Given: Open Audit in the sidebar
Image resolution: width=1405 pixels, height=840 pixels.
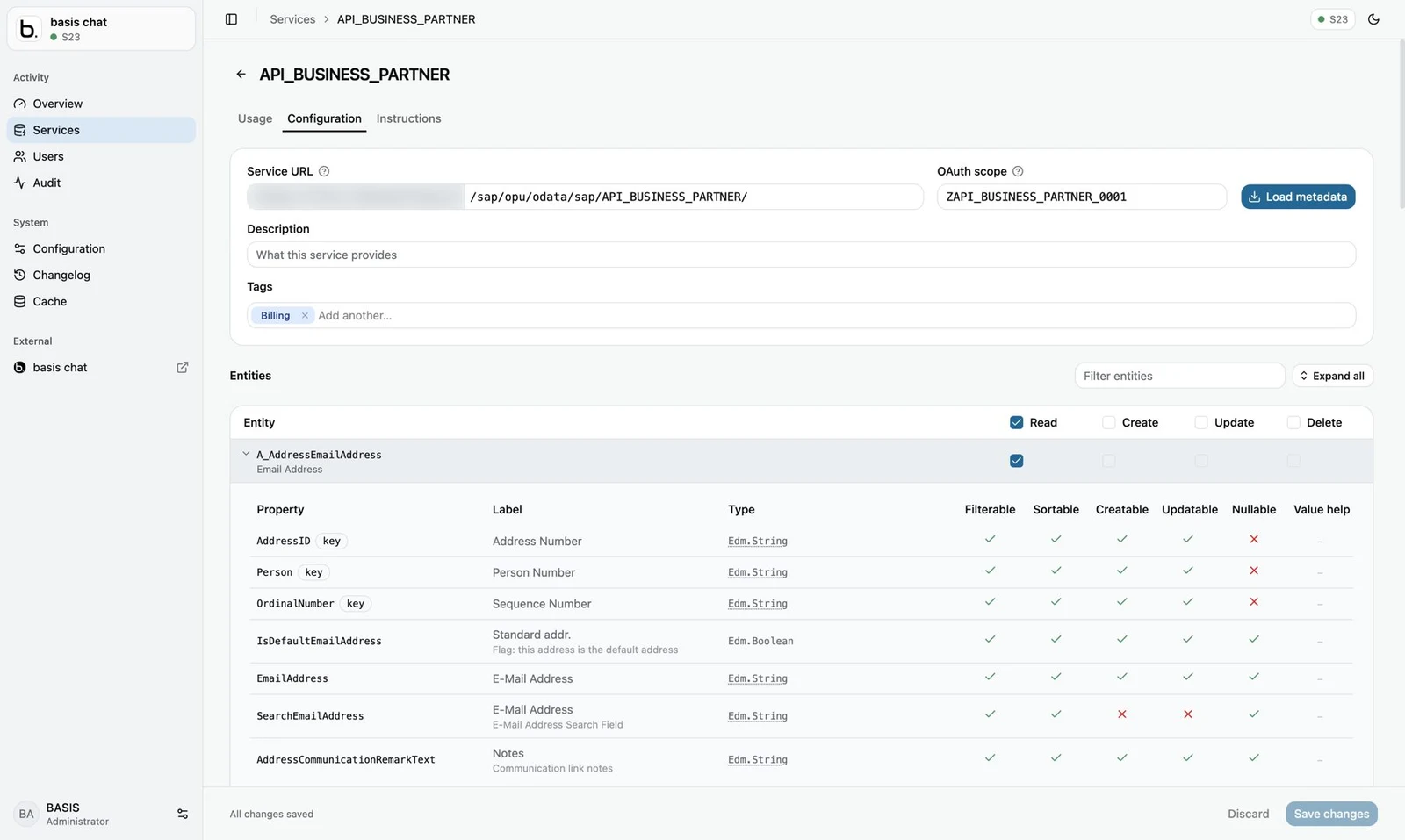Looking at the screenshot, I should (x=101, y=183).
